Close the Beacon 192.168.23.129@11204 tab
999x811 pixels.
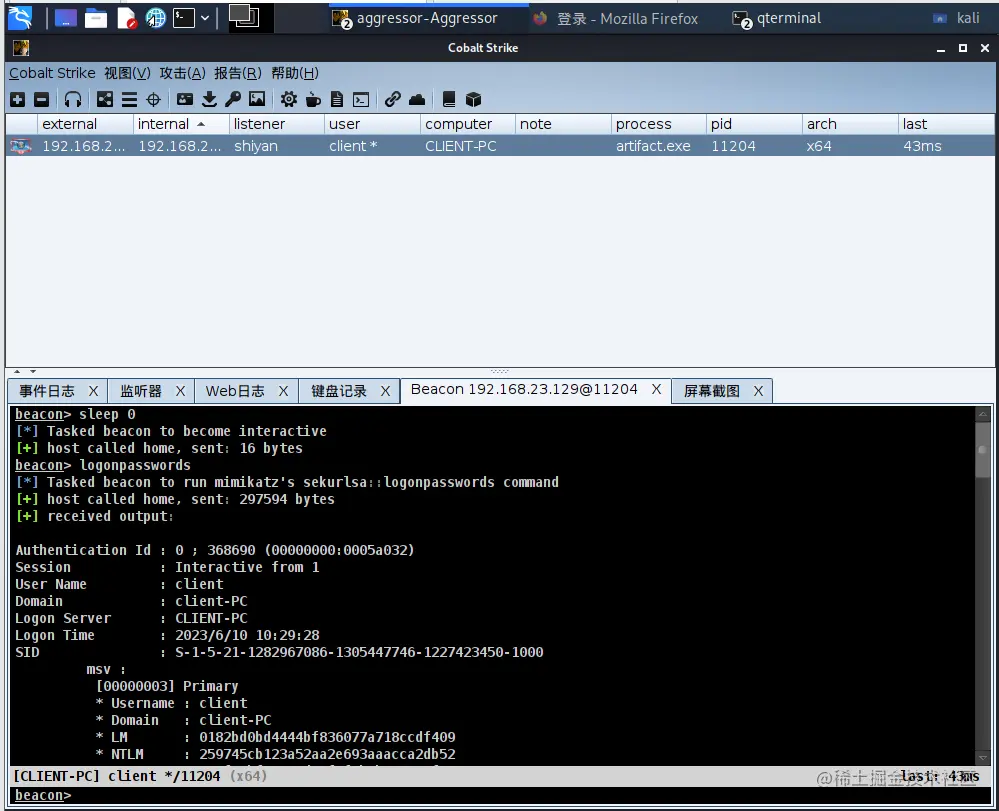[656, 389]
